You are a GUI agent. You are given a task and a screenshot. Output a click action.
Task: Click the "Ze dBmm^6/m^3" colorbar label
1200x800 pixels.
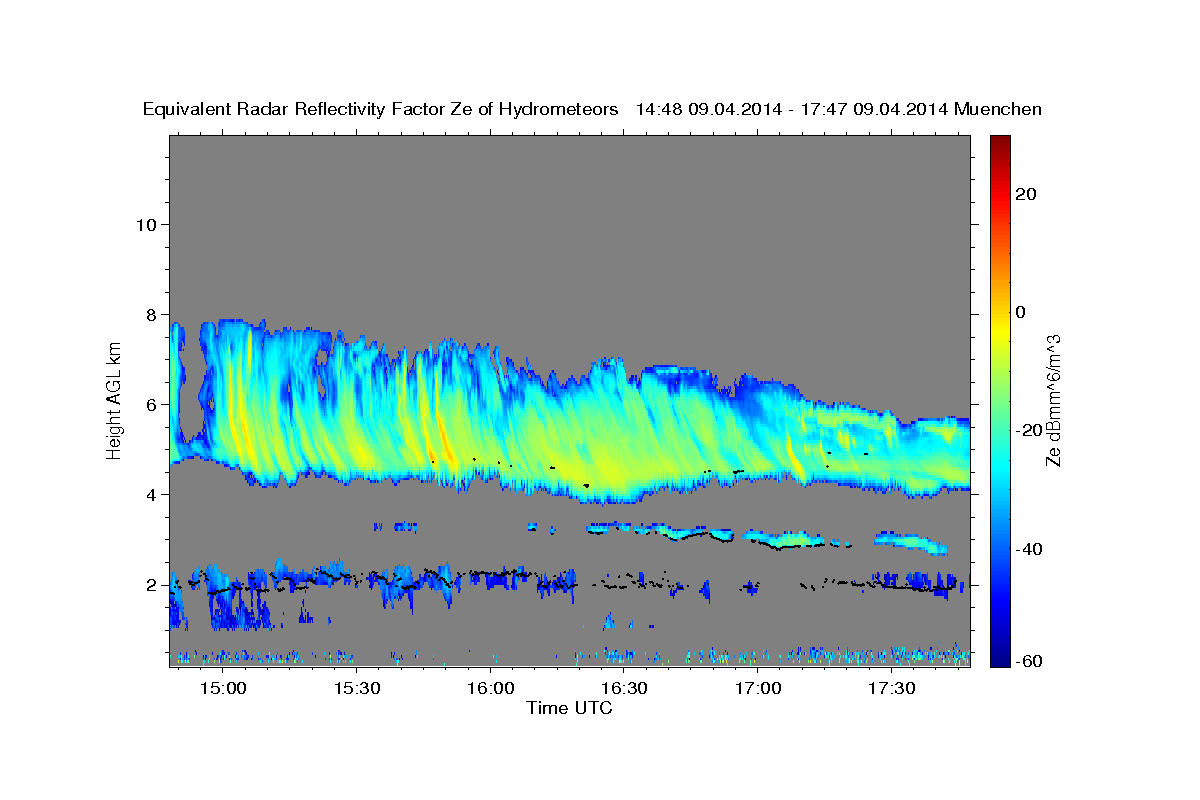tap(1053, 400)
